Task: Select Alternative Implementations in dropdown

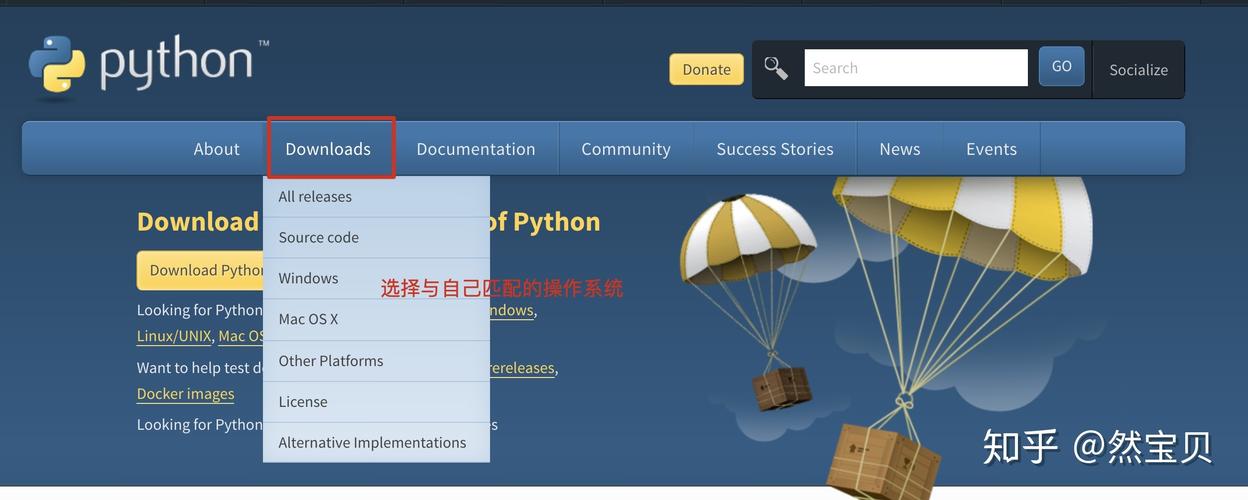Action: (x=376, y=443)
